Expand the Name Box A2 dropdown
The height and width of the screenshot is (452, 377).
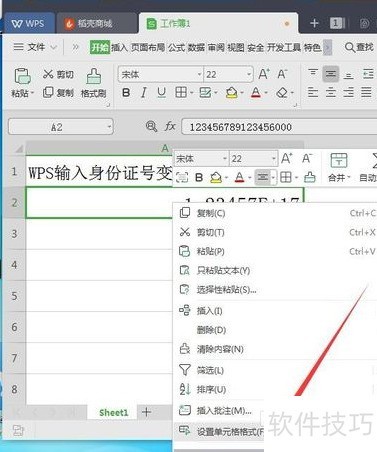(109, 127)
